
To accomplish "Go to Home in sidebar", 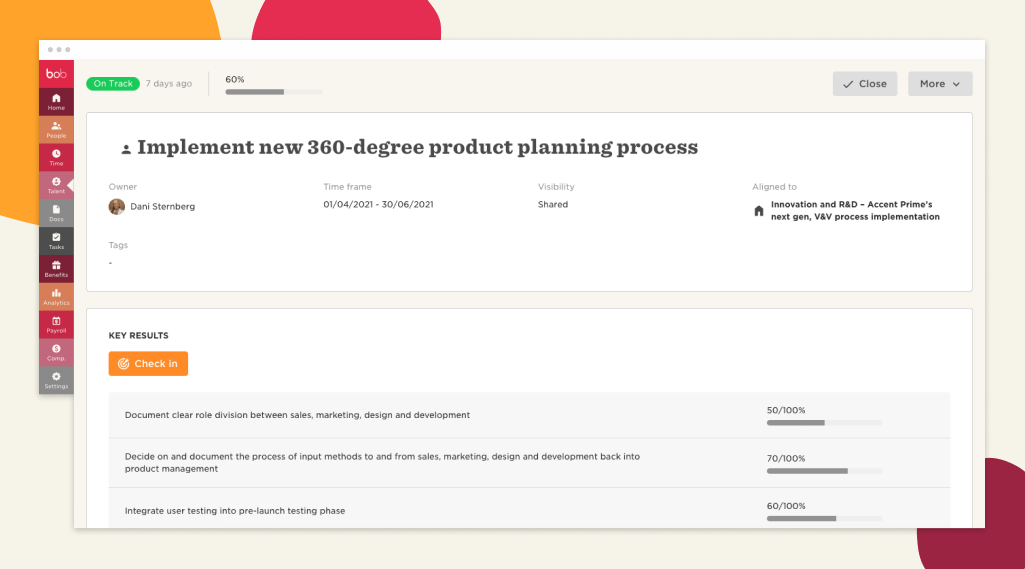I will click(x=56, y=102).
